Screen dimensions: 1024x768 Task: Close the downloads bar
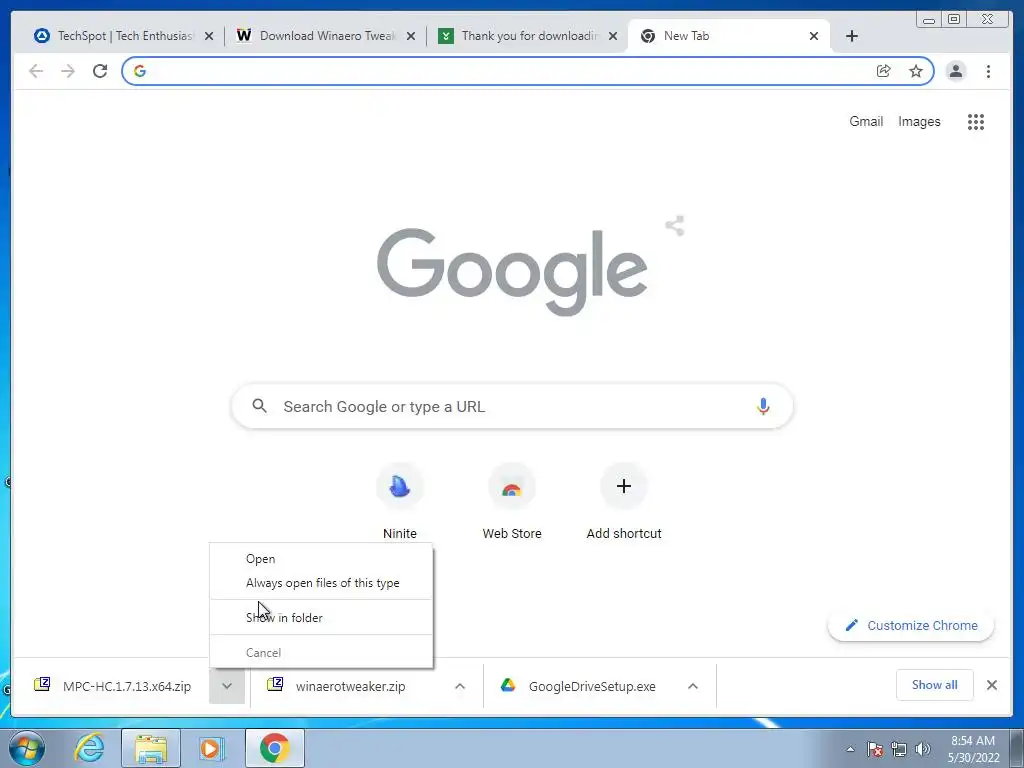(x=991, y=685)
